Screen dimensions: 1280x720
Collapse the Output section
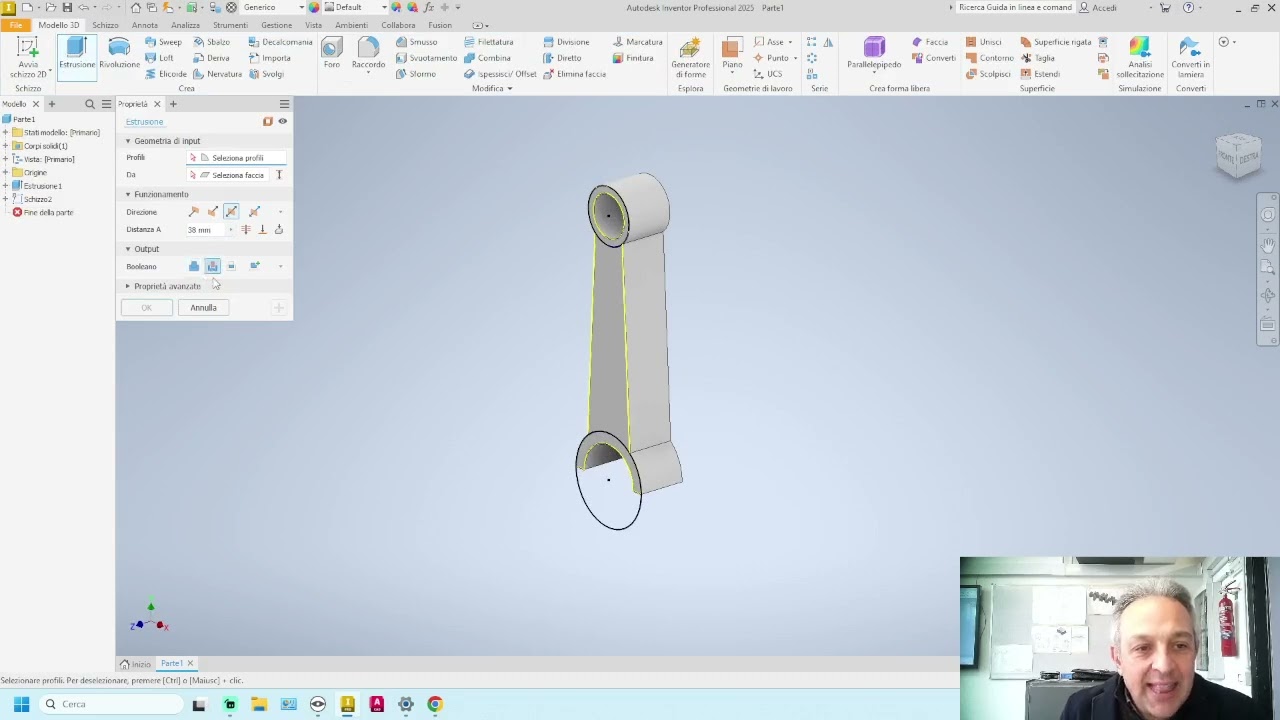coord(128,249)
